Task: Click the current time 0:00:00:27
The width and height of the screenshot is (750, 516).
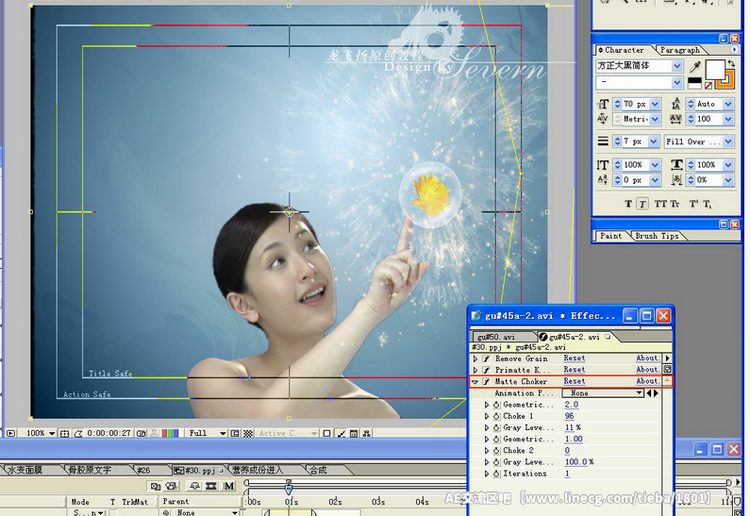Action: point(109,433)
